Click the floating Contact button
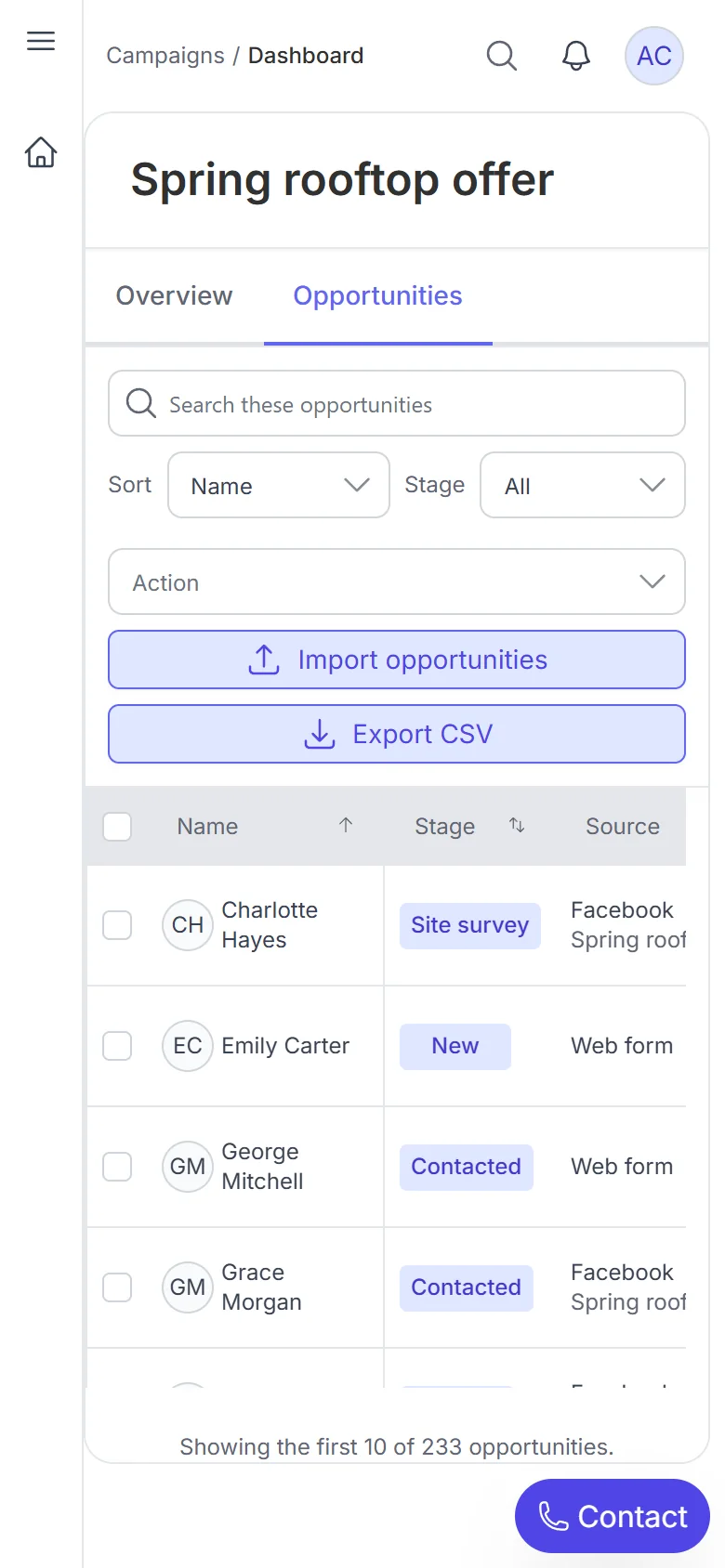The width and height of the screenshot is (725, 1568). 613,1516
